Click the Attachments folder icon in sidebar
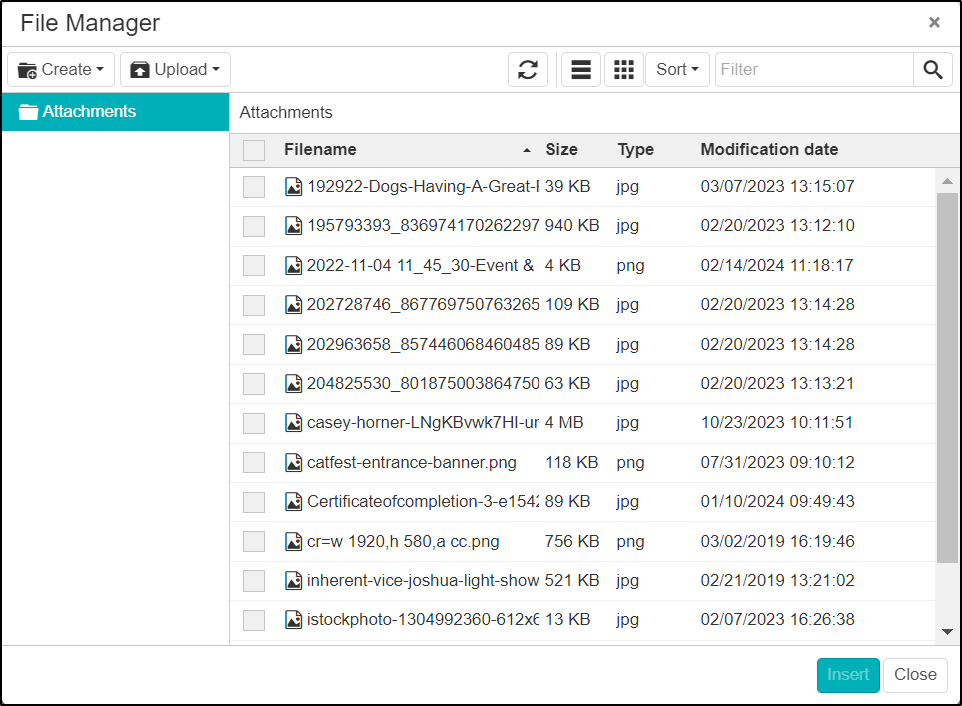The width and height of the screenshot is (962, 706). (x=28, y=112)
